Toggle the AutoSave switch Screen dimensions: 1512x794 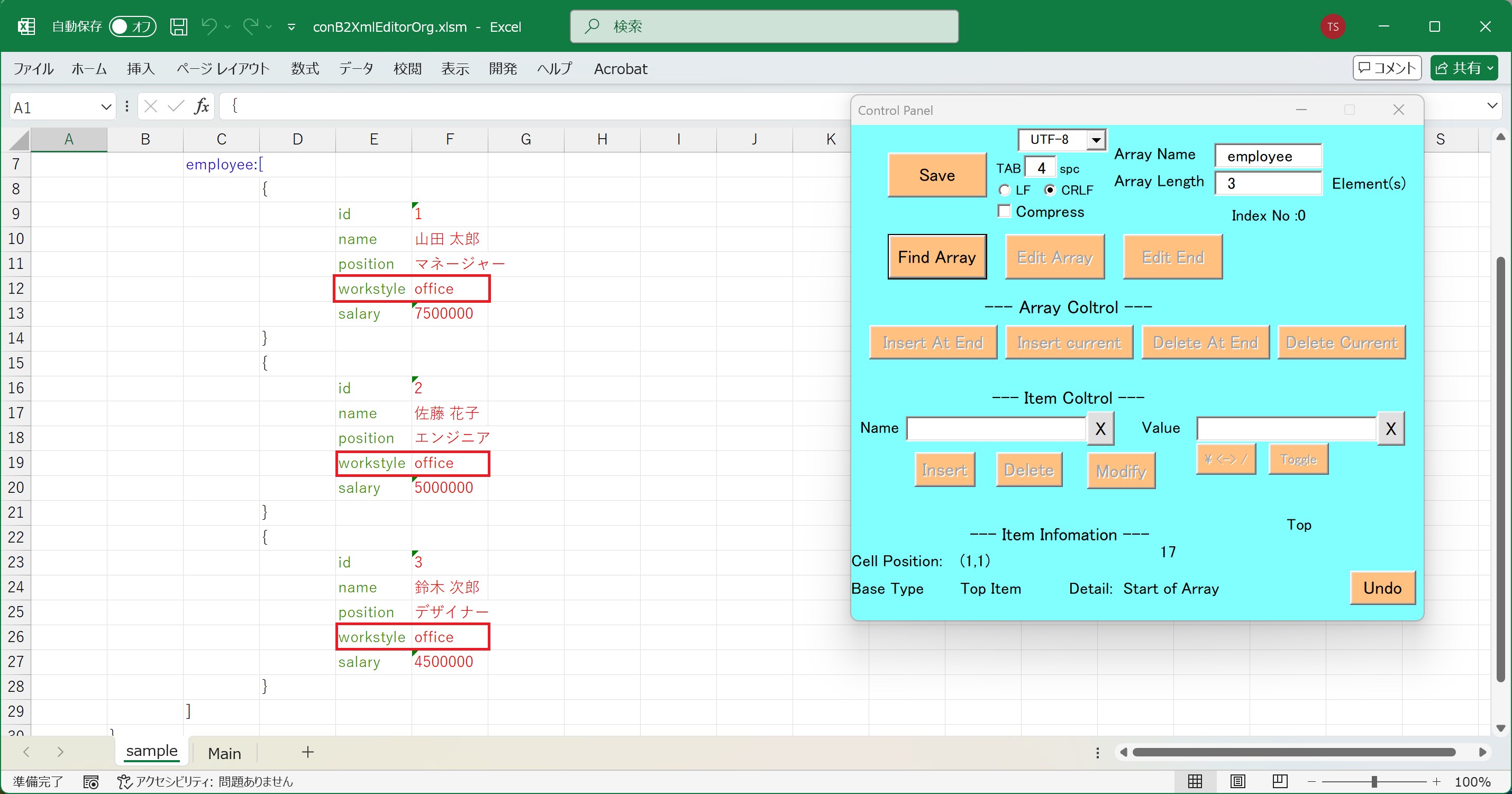[133, 26]
